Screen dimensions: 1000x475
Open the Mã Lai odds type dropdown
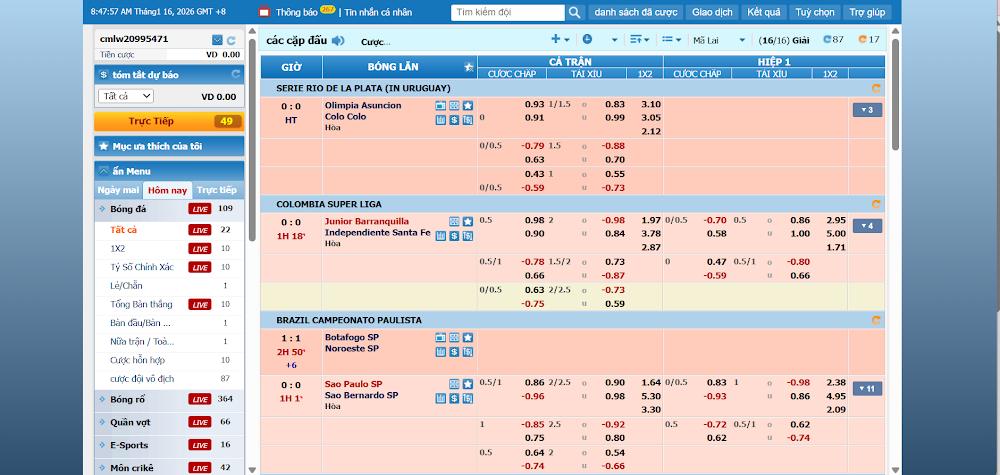pos(718,41)
